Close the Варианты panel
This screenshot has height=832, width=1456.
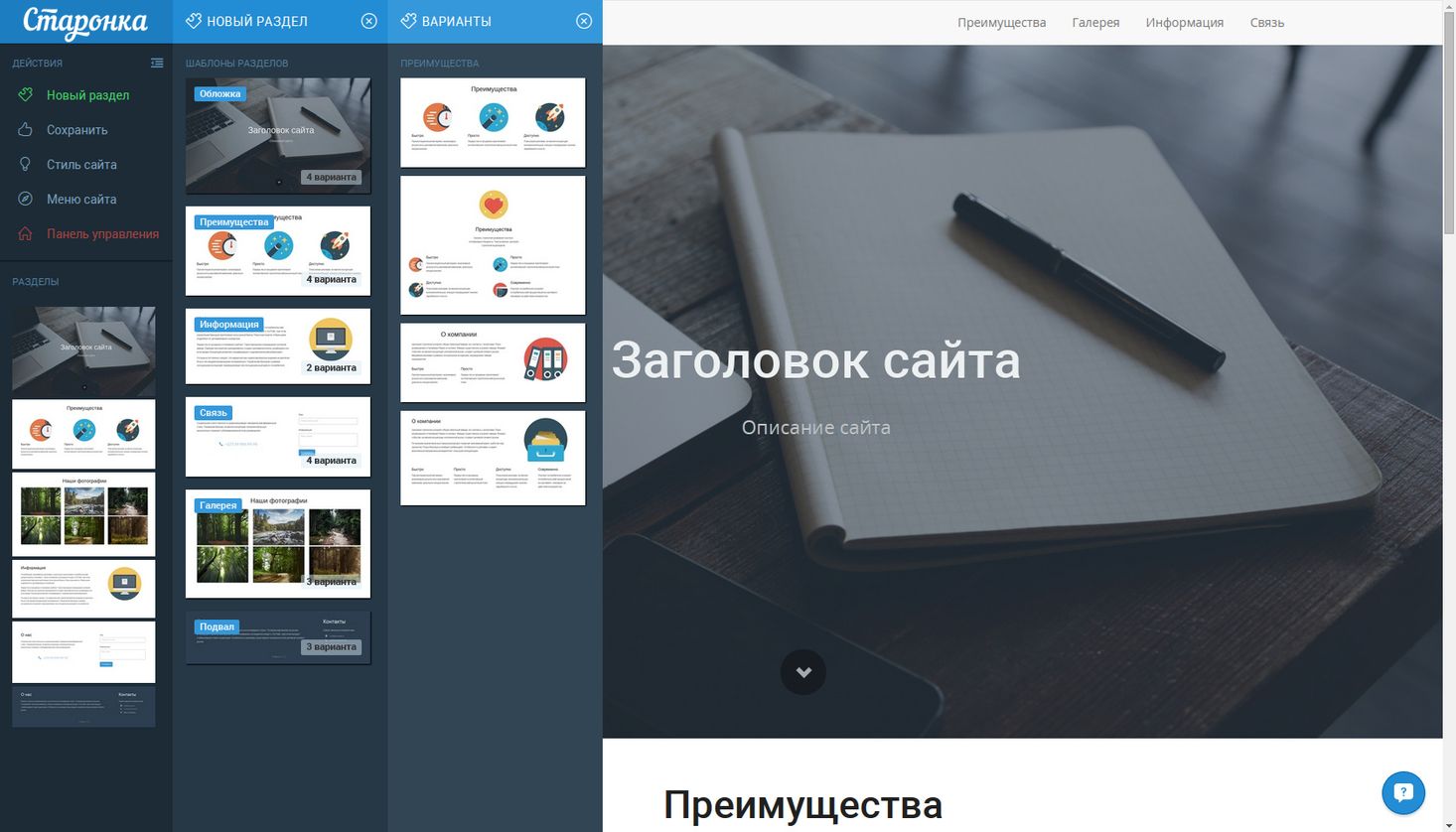coord(584,21)
